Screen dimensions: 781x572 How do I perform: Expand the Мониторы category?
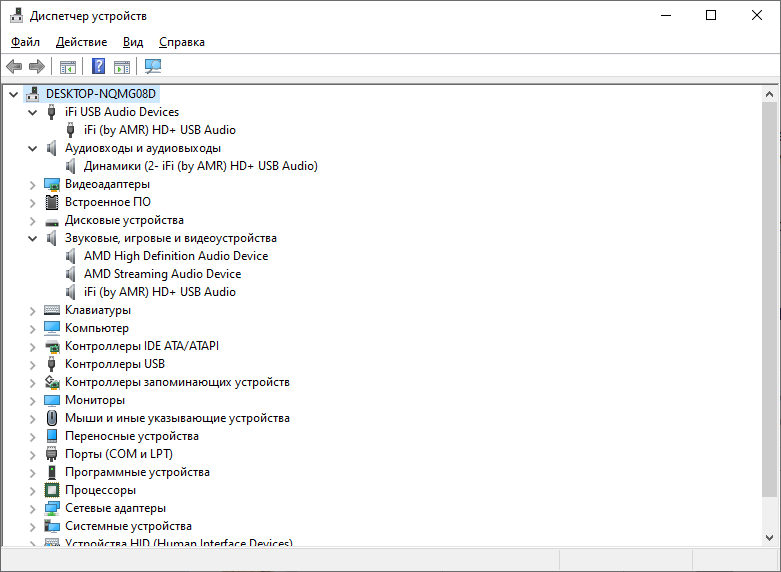[32, 401]
